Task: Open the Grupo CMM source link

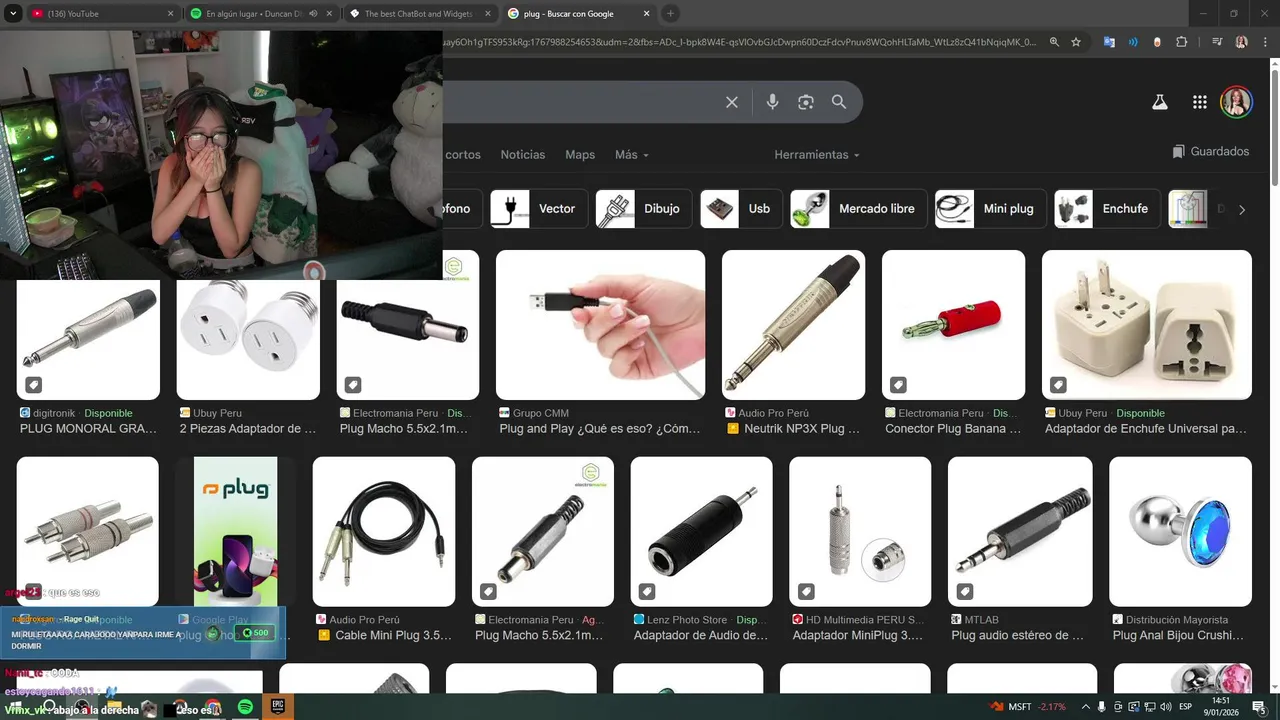Action: click(533, 413)
